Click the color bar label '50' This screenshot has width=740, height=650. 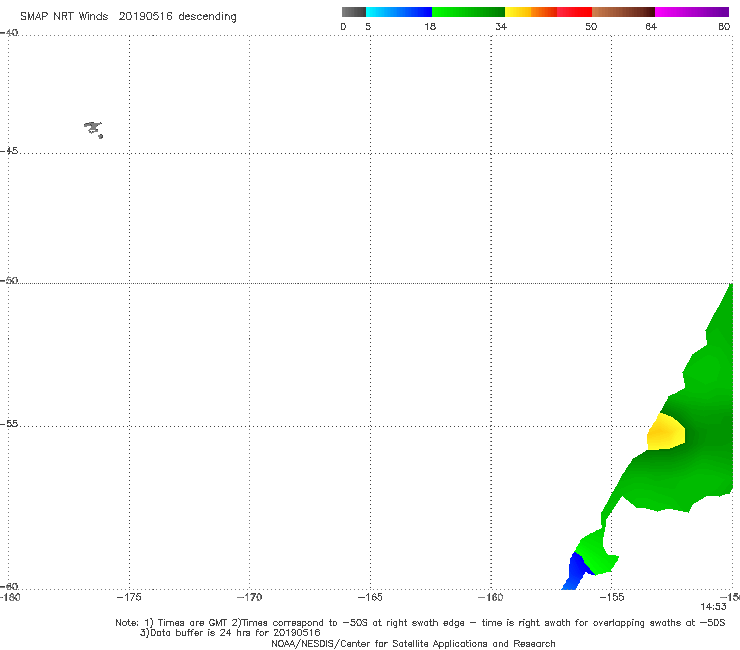pyautogui.click(x=591, y=26)
